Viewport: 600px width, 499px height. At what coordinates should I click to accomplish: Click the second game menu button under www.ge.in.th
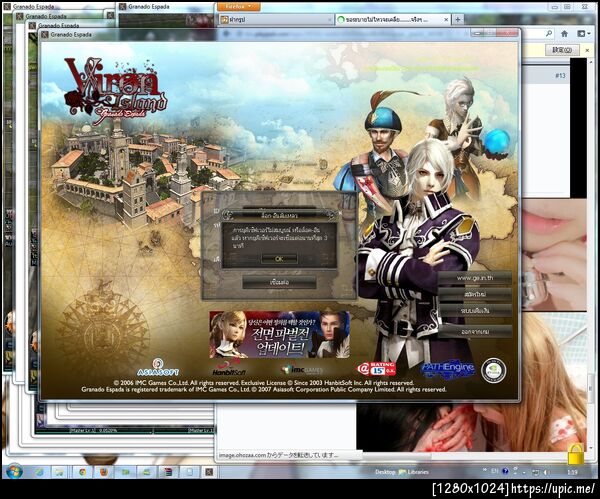tap(475, 295)
